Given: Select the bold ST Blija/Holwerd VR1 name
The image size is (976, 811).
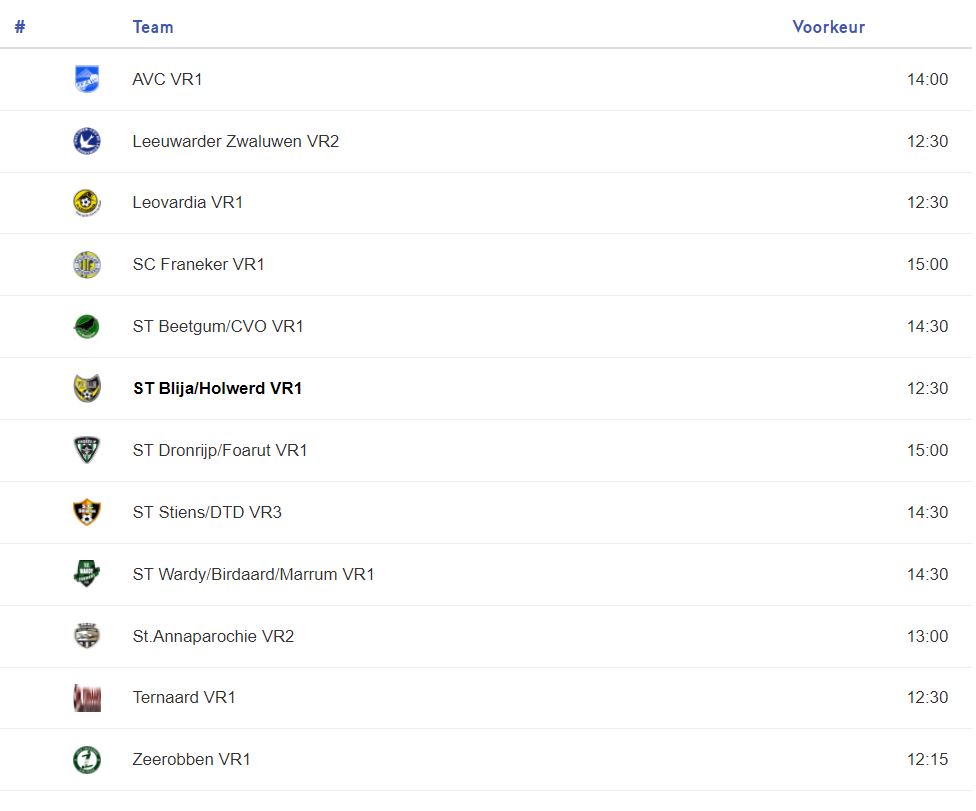Looking at the screenshot, I should (217, 388).
